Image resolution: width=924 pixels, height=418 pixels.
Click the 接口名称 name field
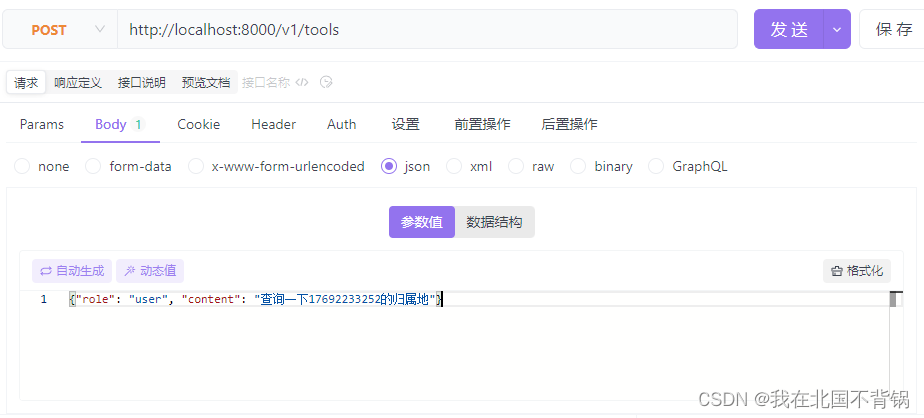pos(266,83)
